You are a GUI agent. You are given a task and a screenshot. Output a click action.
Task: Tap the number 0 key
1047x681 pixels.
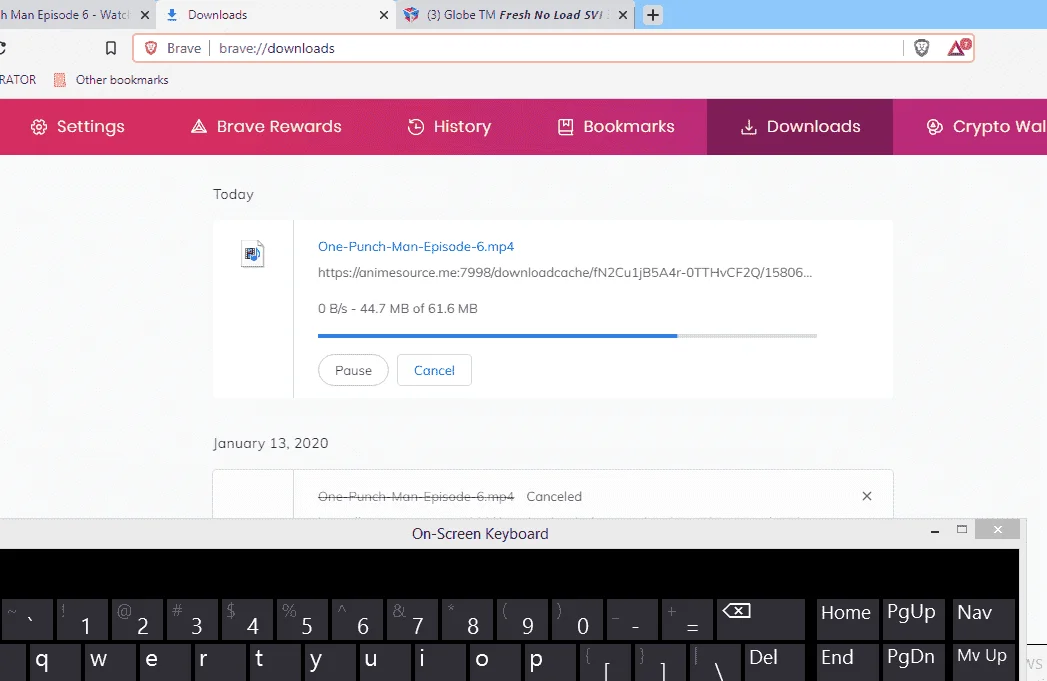tap(578, 620)
